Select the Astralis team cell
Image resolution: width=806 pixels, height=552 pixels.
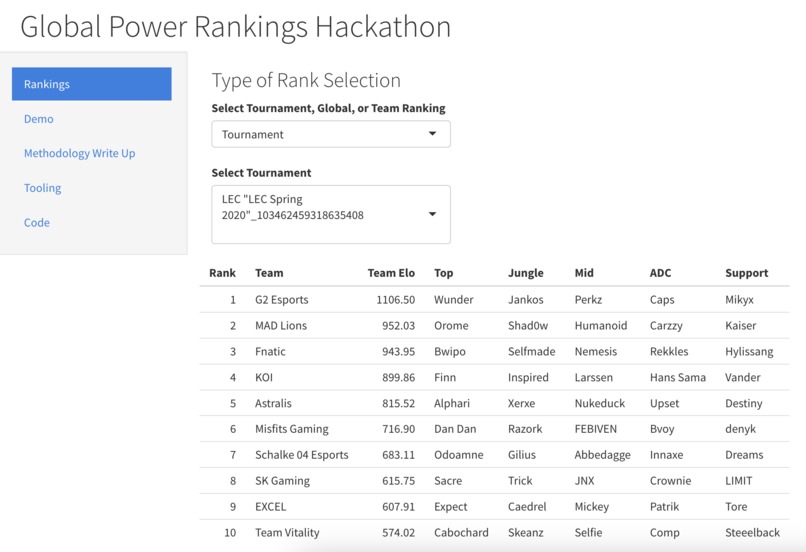[x=273, y=403]
